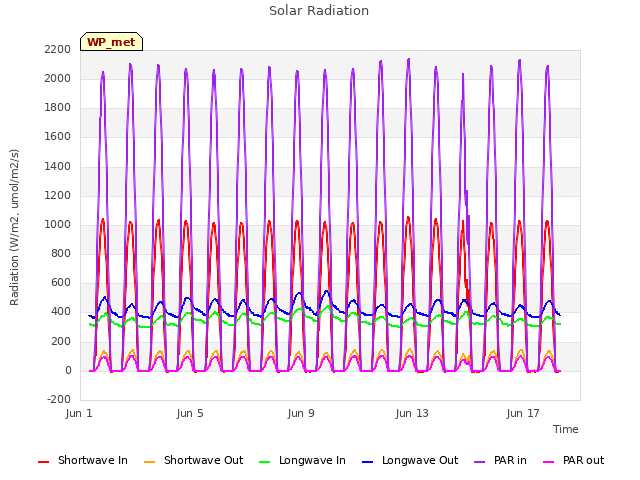Click the -200 y-axis tick label
Screen dimensions: 640x480
[59, 399]
